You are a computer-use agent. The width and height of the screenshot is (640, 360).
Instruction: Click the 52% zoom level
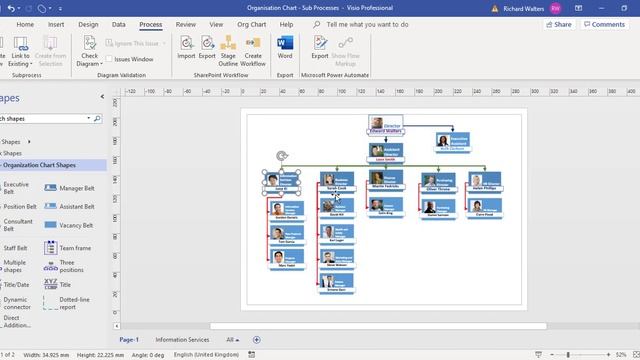(x=621, y=355)
